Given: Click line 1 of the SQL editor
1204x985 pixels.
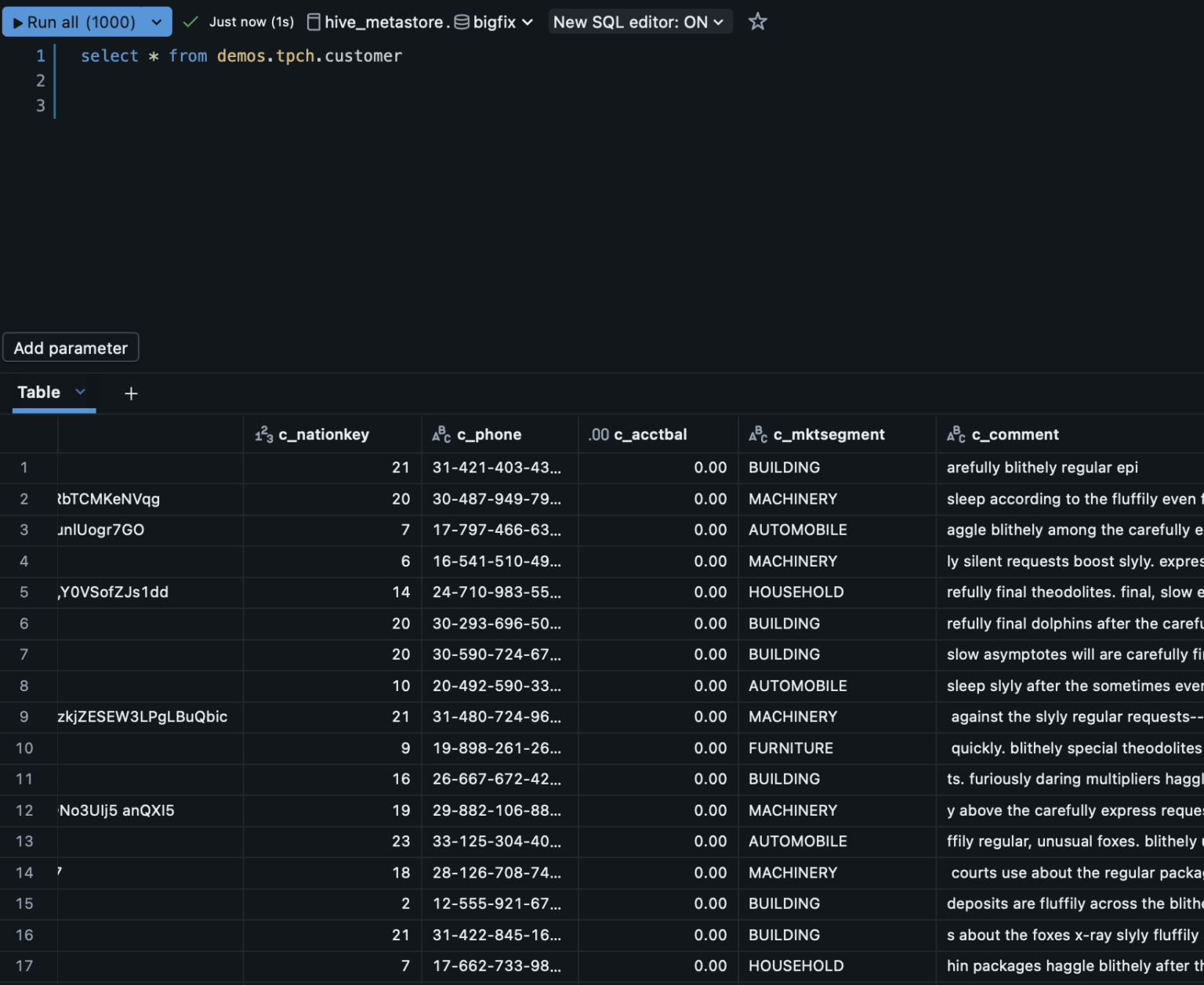Looking at the screenshot, I should point(241,56).
